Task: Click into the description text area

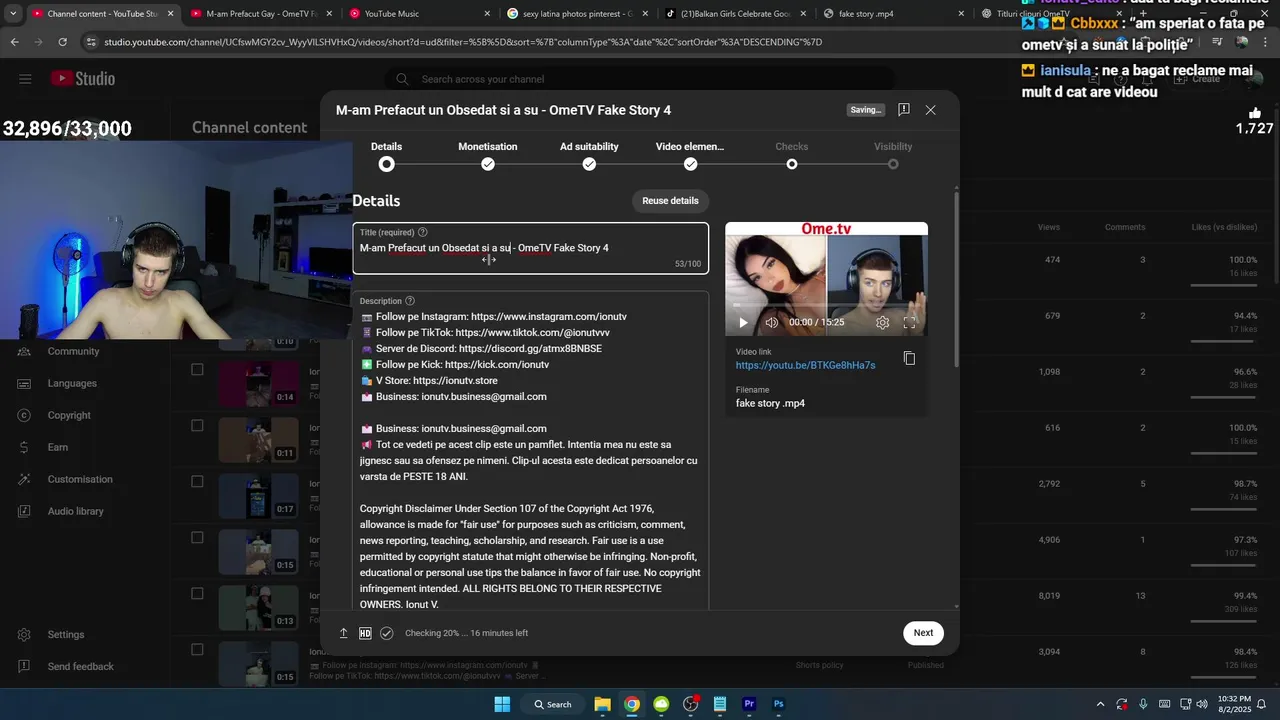Action: tap(530, 452)
